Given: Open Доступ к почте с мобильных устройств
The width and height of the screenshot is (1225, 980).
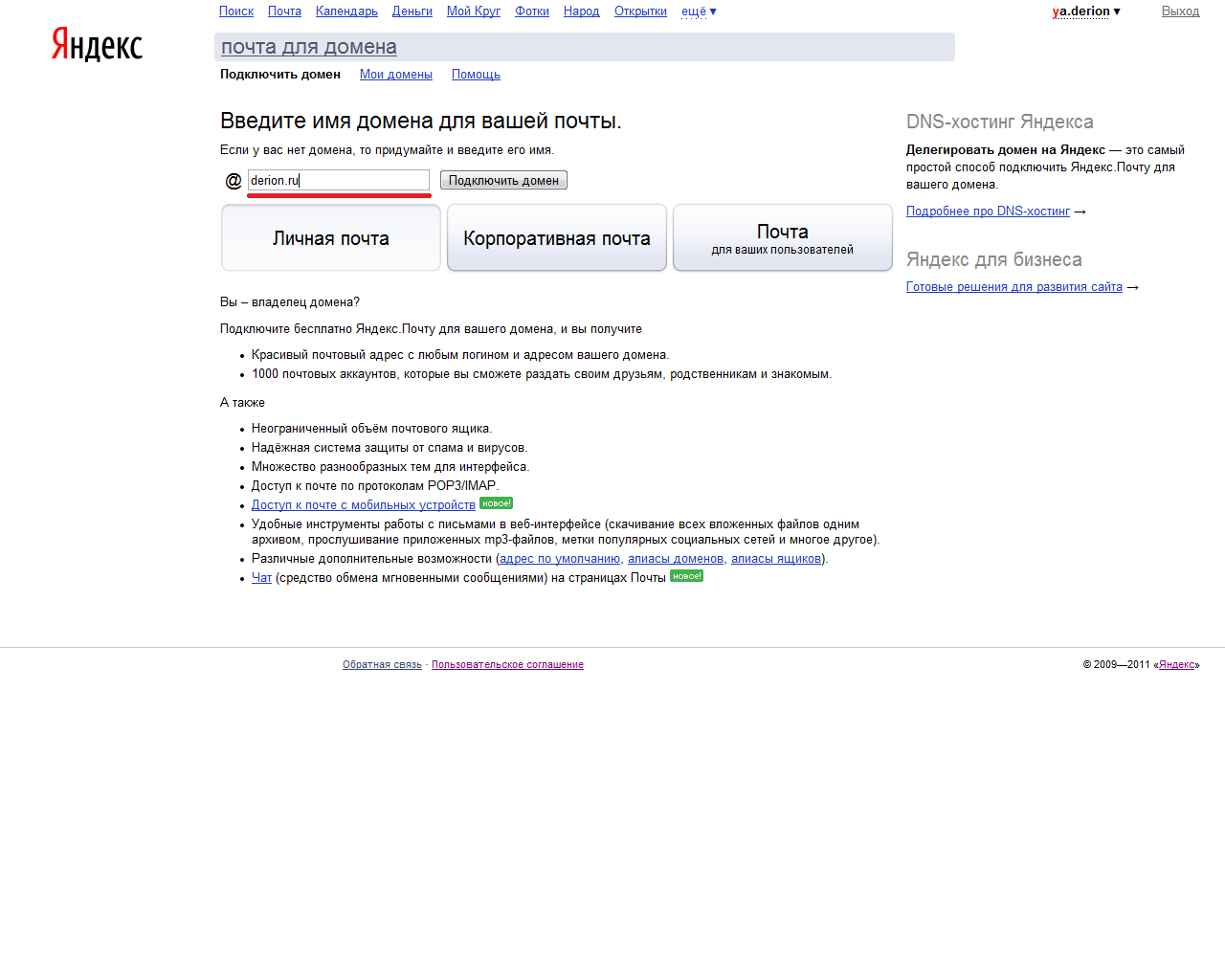Looking at the screenshot, I should (363, 505).
